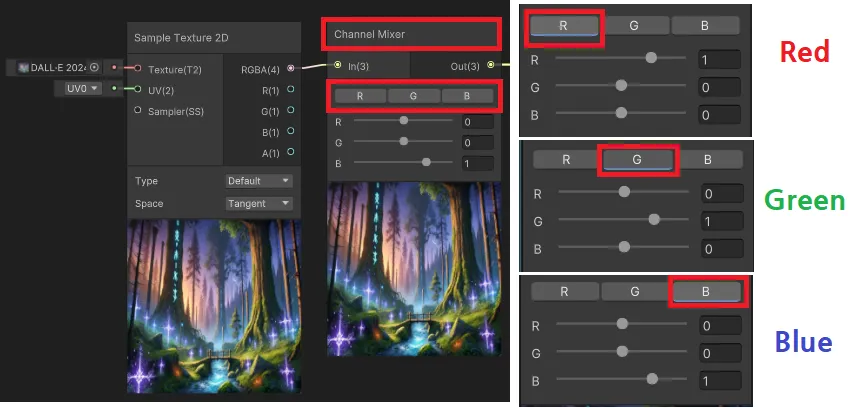Open the object picker beside the DALL-E texture field
The width and height of the screenshot is (856, 408).
94,68
